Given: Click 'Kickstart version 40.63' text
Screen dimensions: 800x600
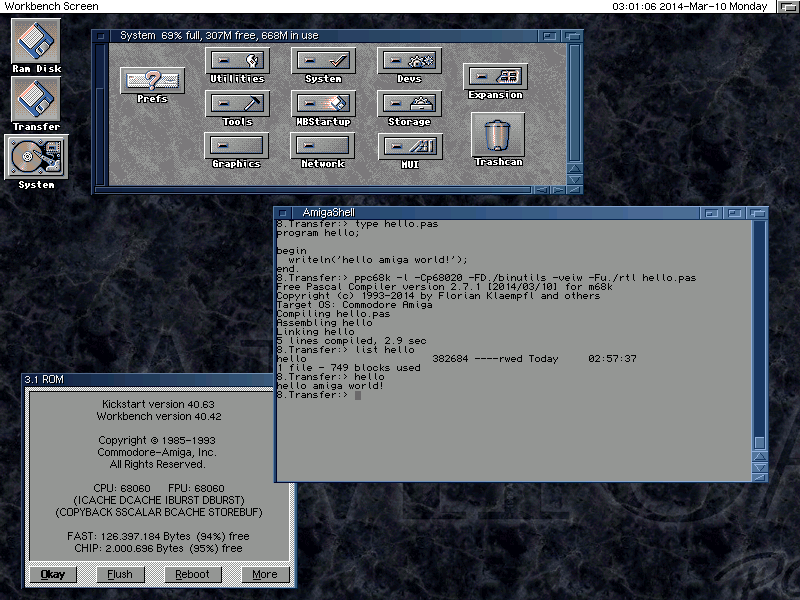Looking at the screenshot, I should click(x=158, y=404).
